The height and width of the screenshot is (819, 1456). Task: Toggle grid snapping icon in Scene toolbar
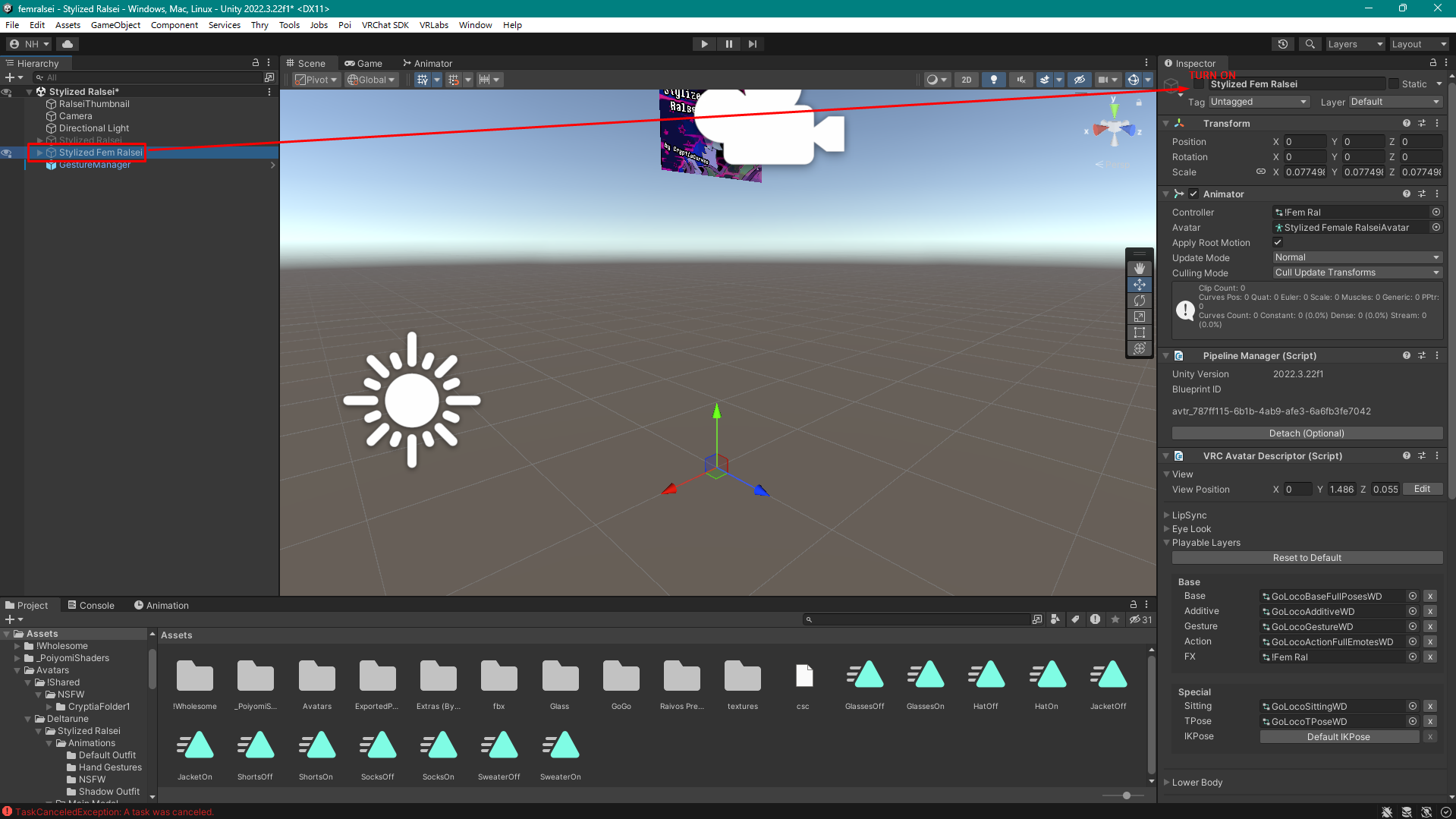point(454,80)
